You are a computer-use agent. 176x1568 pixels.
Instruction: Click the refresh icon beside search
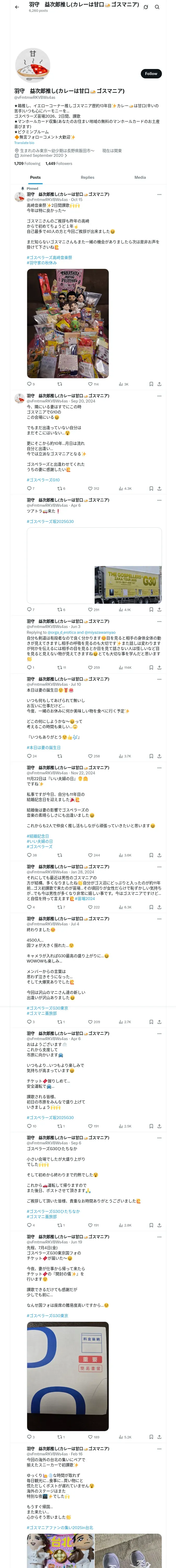pyautogui.click(x=146, y=7)
